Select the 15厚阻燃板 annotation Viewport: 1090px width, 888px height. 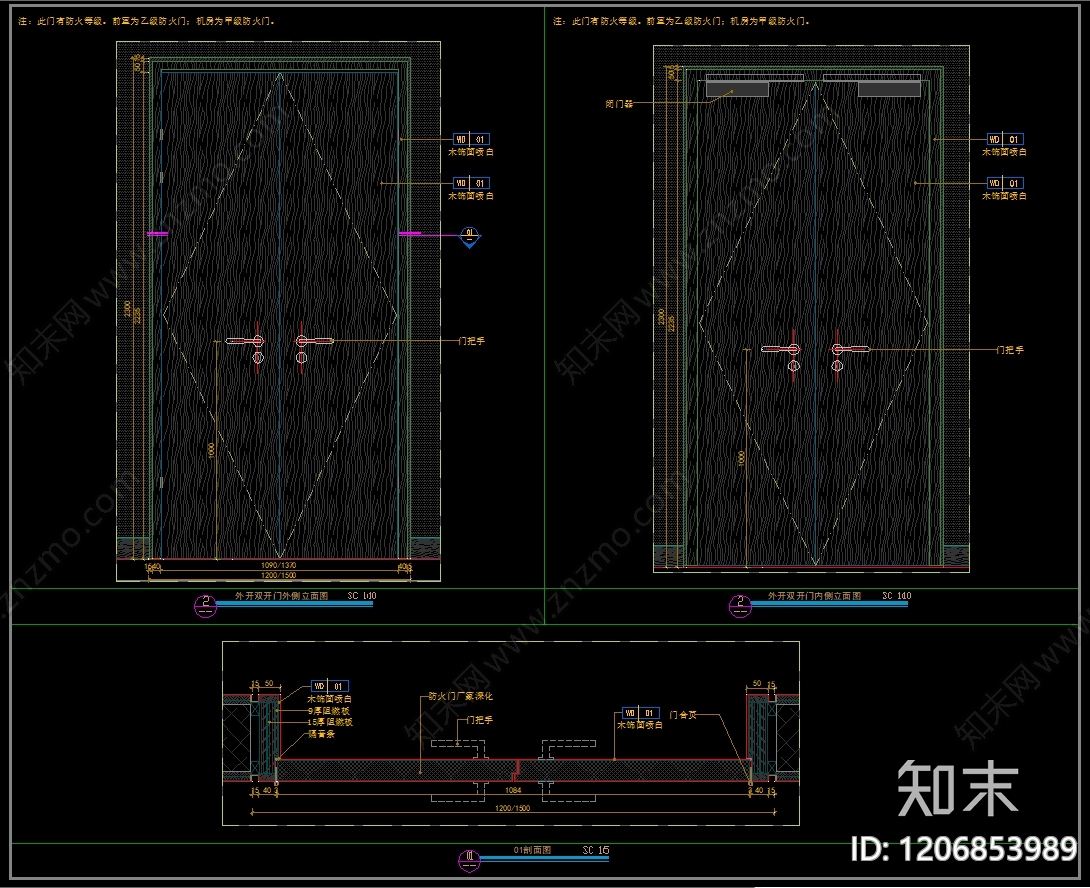point(330,722)
